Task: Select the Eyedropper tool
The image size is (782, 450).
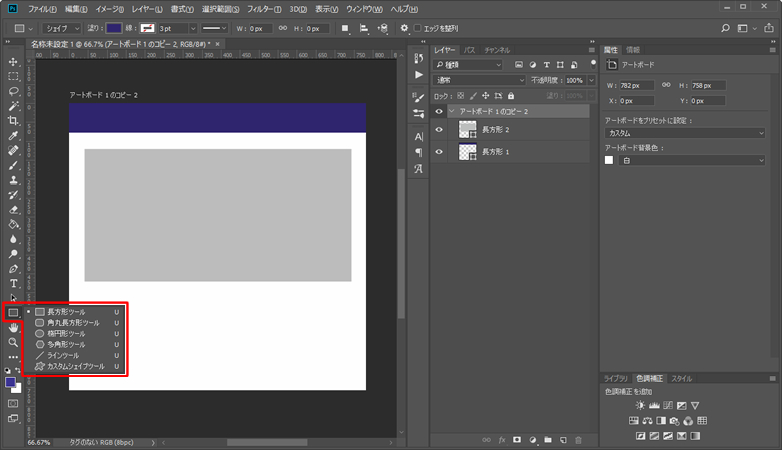Action: (x=13, y=136)
